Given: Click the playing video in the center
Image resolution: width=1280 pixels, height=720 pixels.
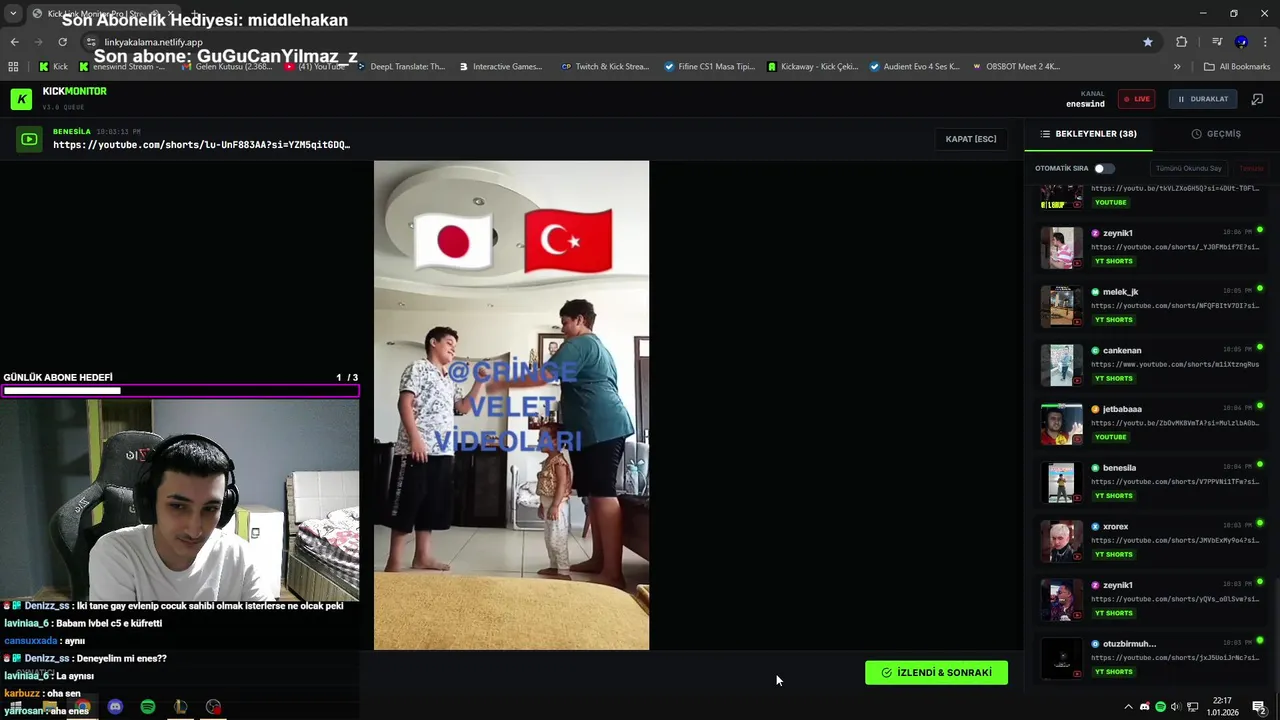Looking at the screenshot, I should pyautogui.click(x=511, y=405).
